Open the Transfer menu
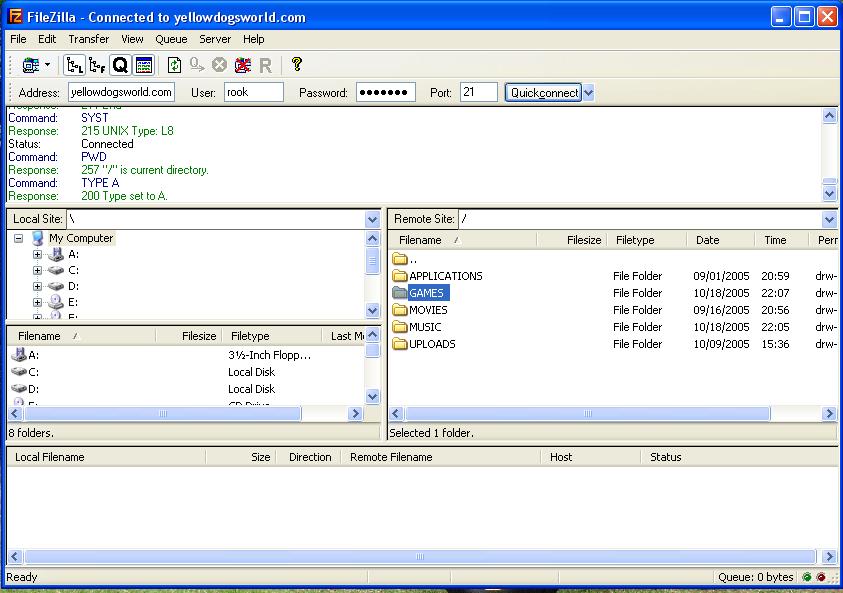The image size is (843, 593). pyautogui.click(x=88, y=39)
